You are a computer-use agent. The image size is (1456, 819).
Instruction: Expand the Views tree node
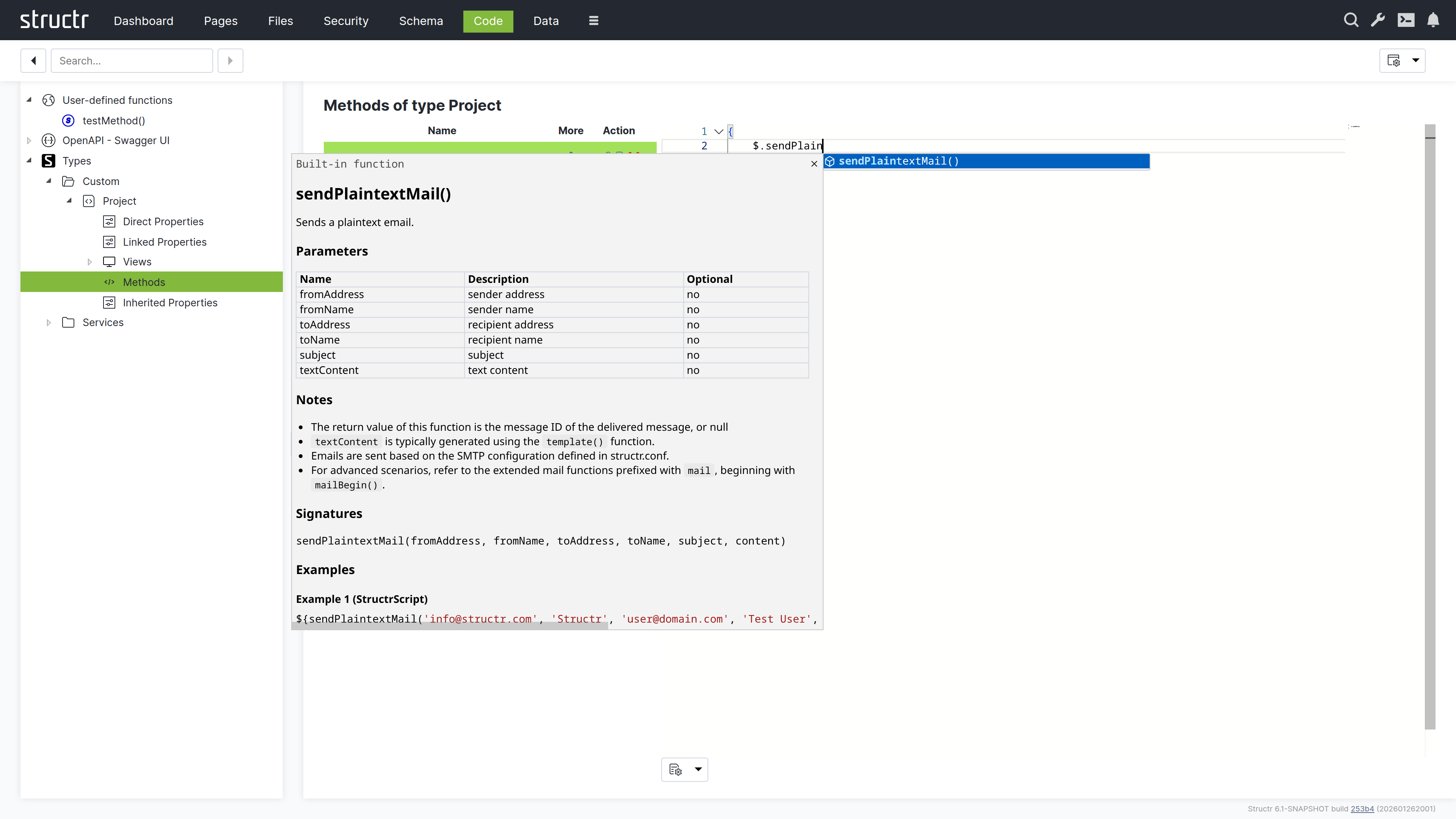point(89,262)
